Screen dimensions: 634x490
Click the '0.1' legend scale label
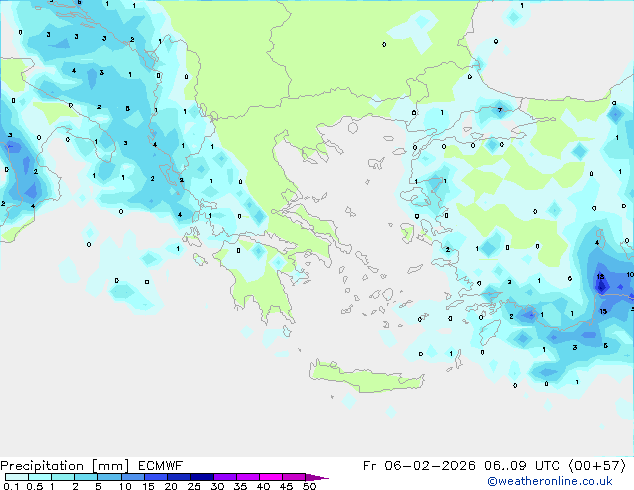pyautogui.click(x=11, y=486)
